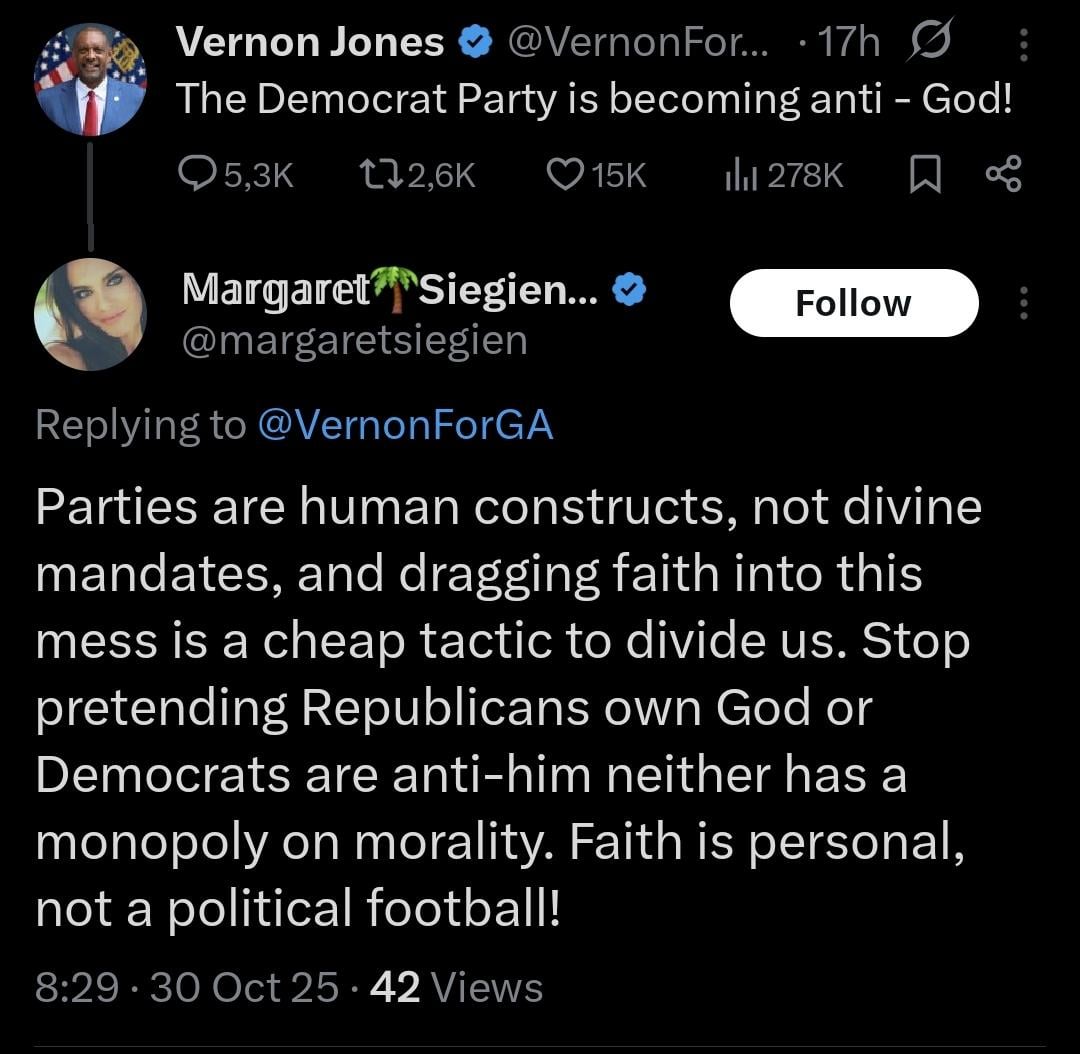The height and width of the screenshot is (1054, 1080).
Task: Follow Margaret Siegien
Action: pyautogui.click(x=853, y=303)
